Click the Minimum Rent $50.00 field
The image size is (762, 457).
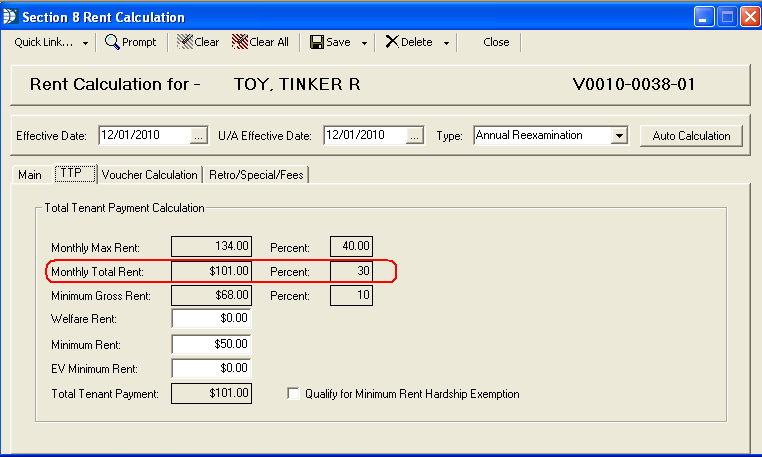point(211,344)
